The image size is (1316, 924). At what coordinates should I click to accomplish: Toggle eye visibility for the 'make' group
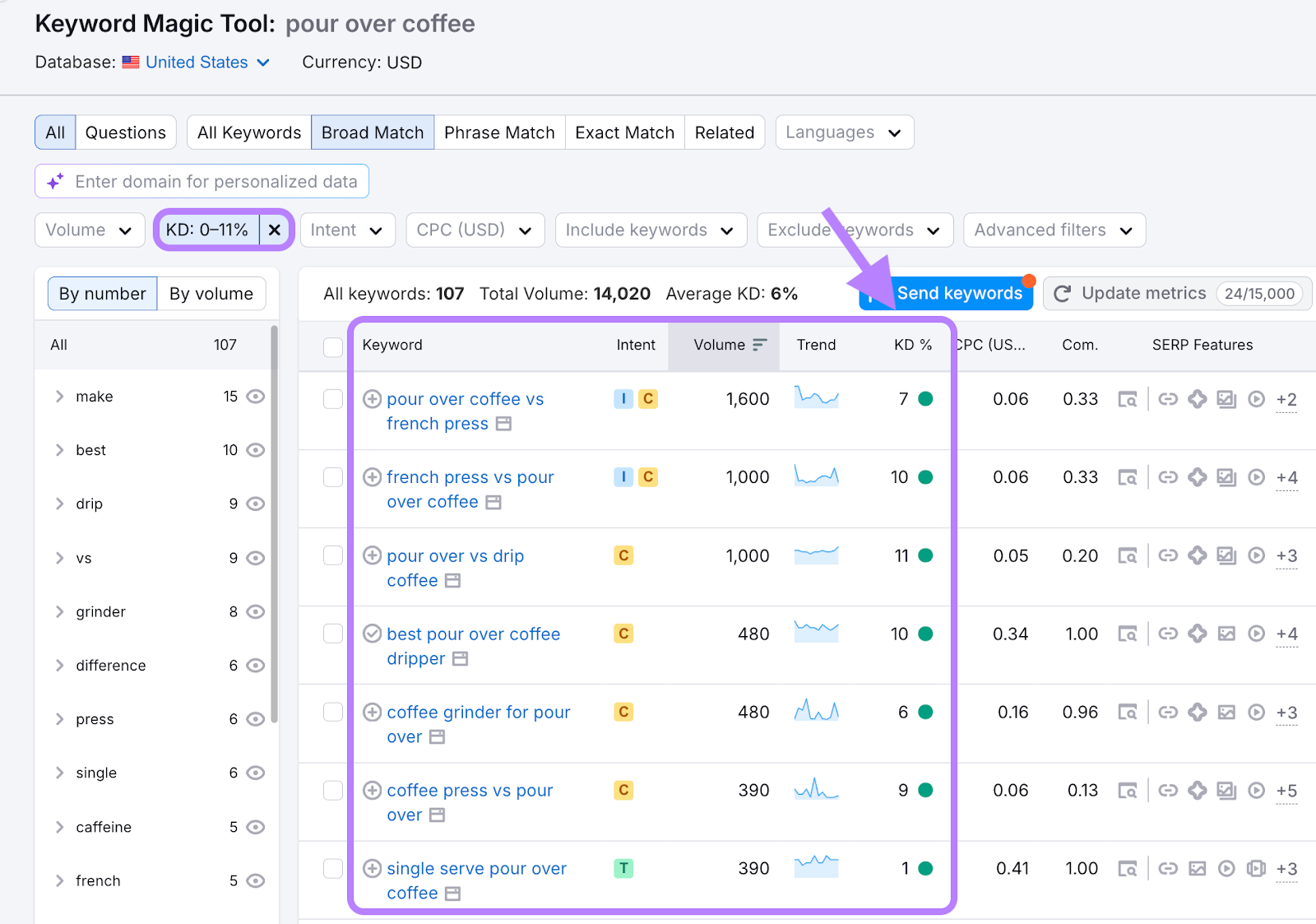(256, 397)
